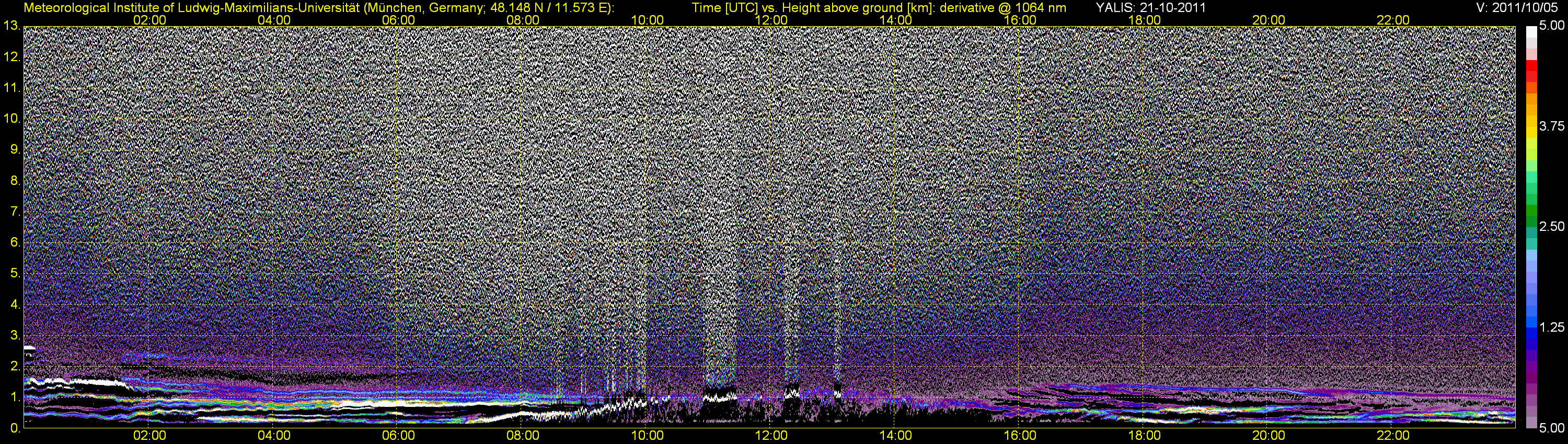Click the 10:00 label on the upper time axis
This screenshot has width=1568, height=444.
647,20
